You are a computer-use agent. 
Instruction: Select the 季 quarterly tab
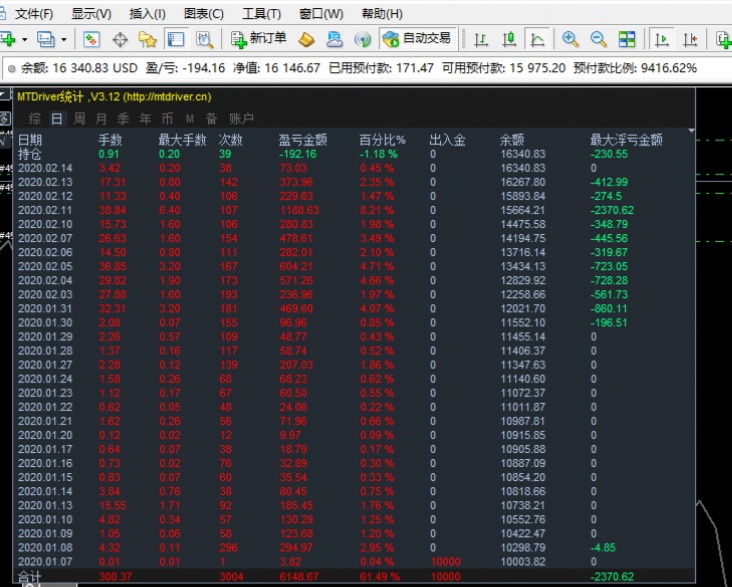123,119
